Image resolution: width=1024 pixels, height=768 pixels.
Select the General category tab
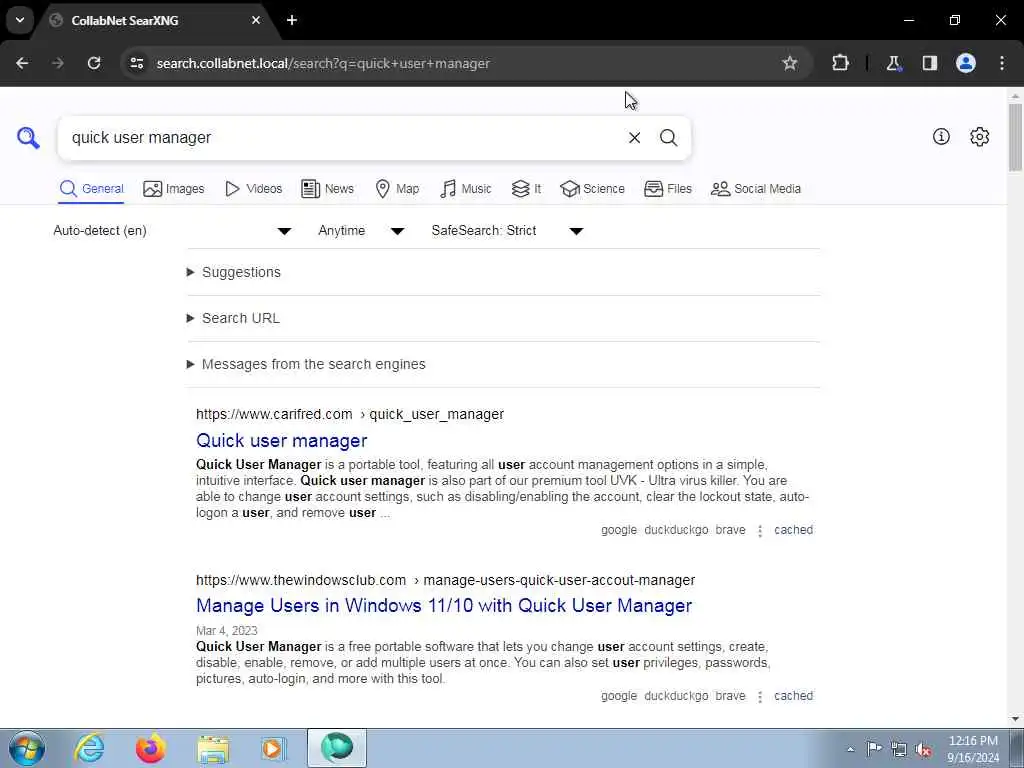point(91,189)
